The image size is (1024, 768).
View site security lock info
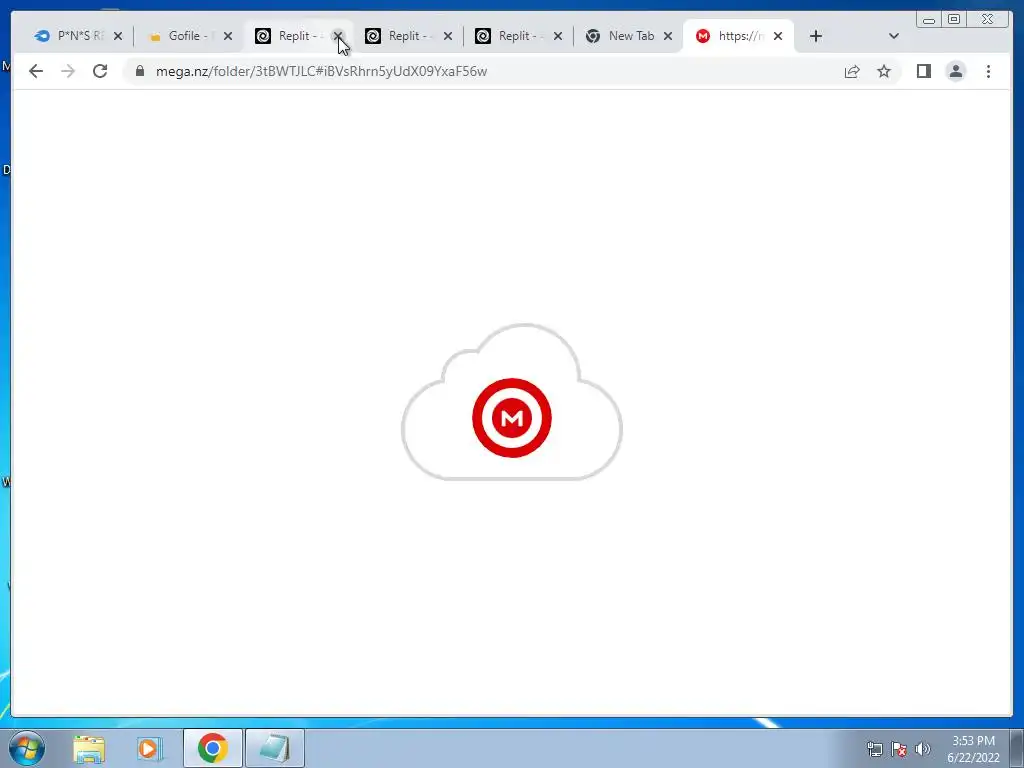click(x=140, y=71)
